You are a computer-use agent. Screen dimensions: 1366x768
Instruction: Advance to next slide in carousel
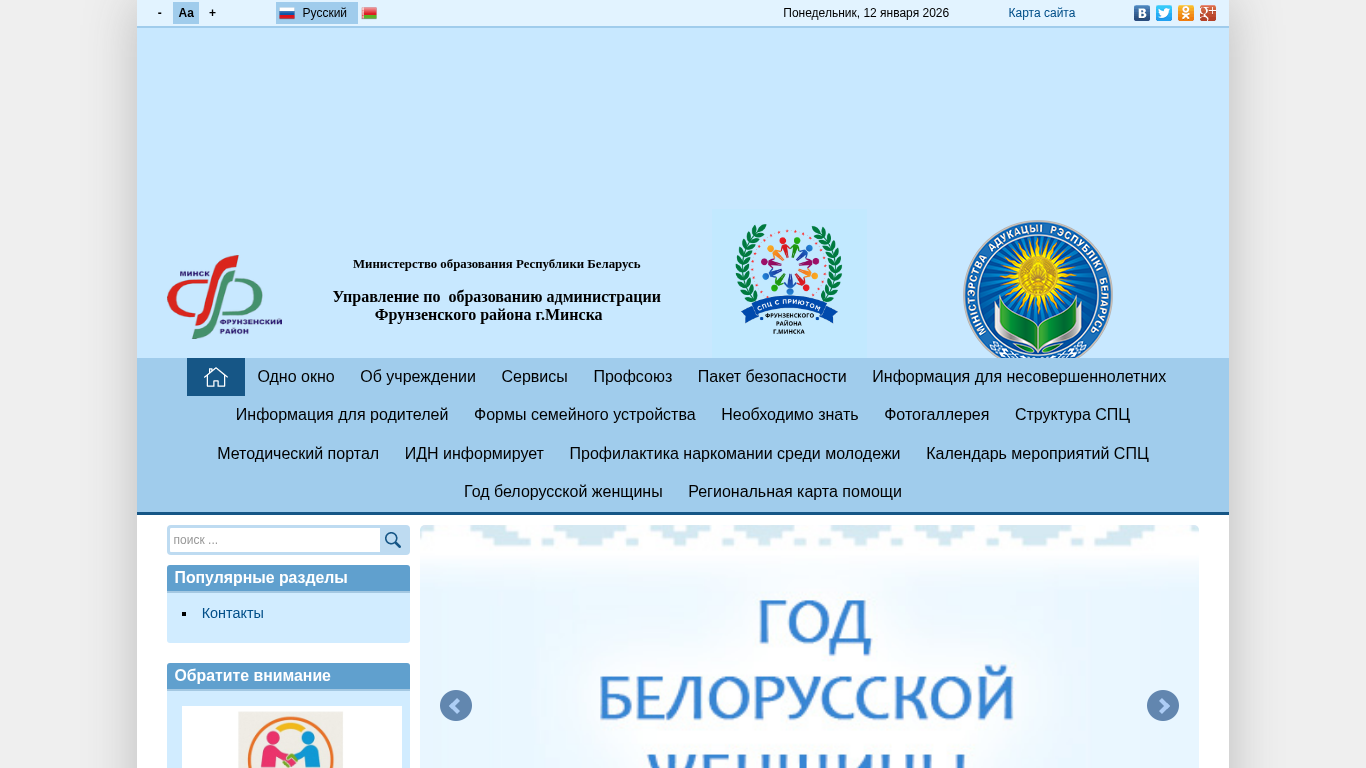point(1162,706)
